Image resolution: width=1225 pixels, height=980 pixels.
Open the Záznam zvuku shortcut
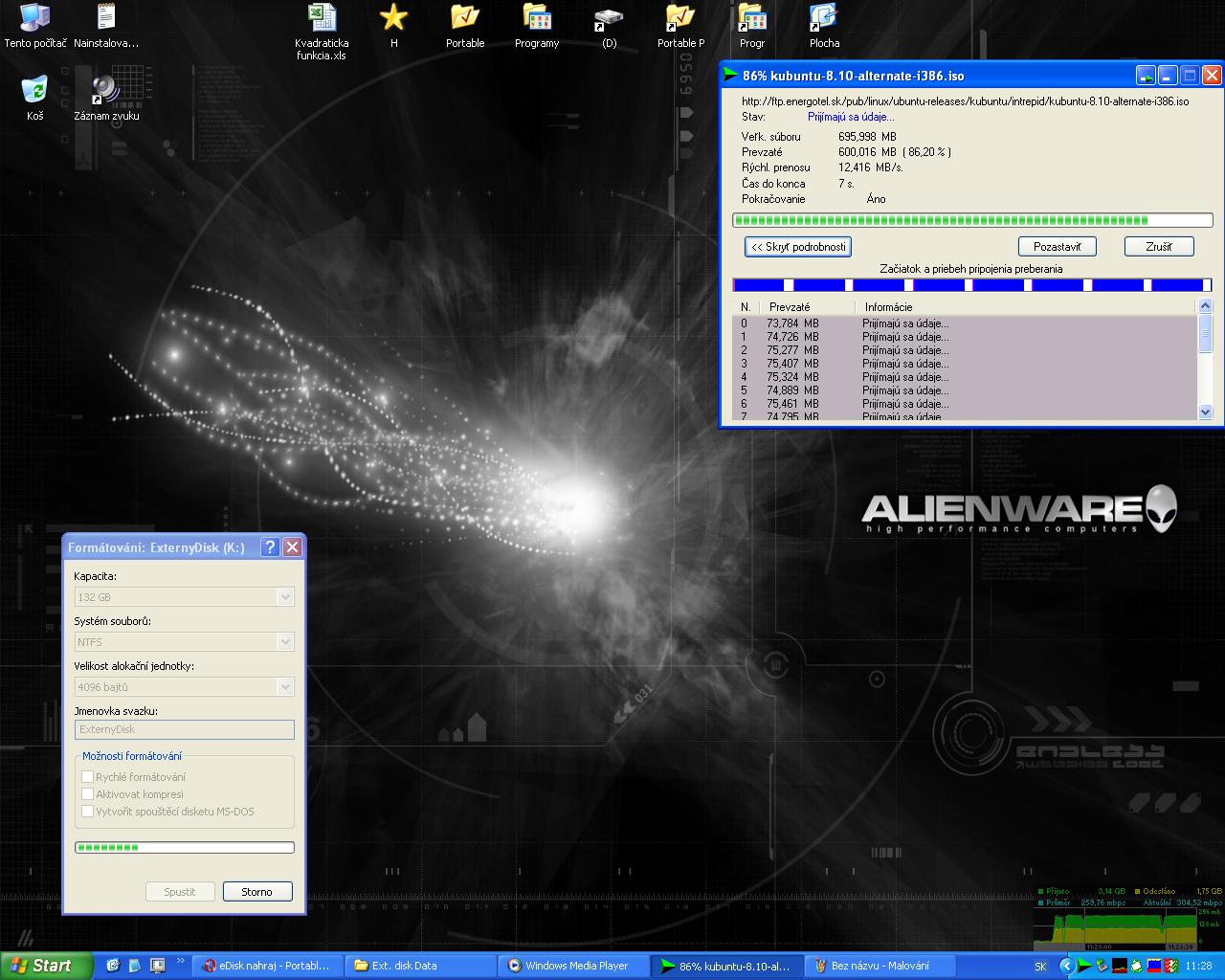(106, 91)
